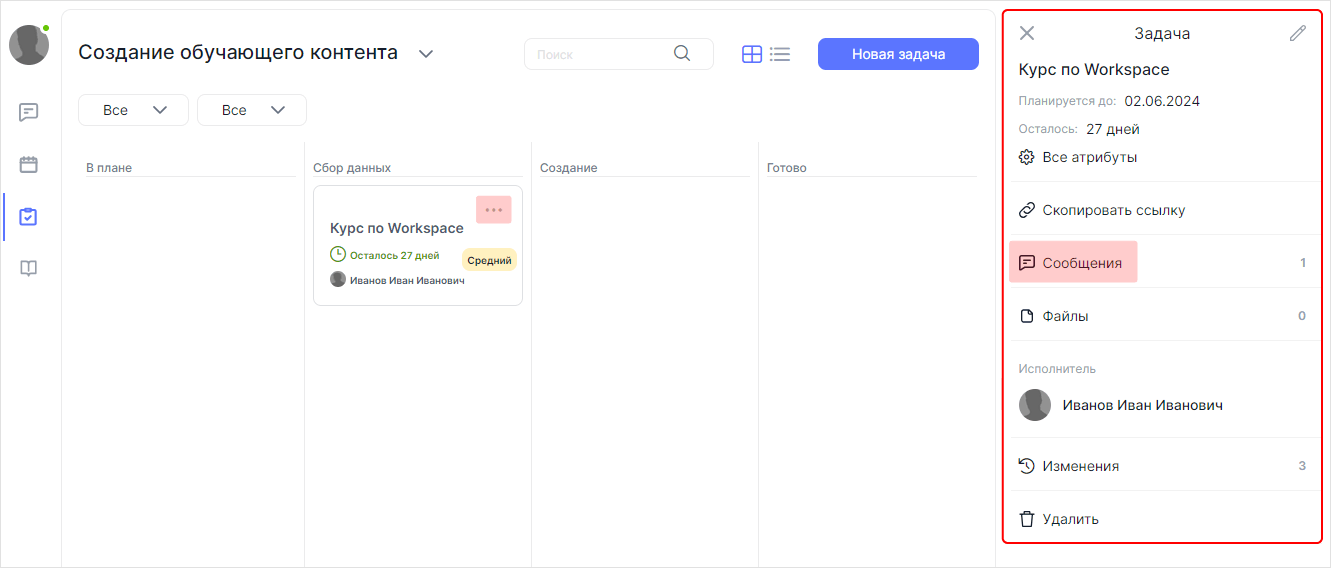
Task: Switch to list view
Action: (780, 54)
